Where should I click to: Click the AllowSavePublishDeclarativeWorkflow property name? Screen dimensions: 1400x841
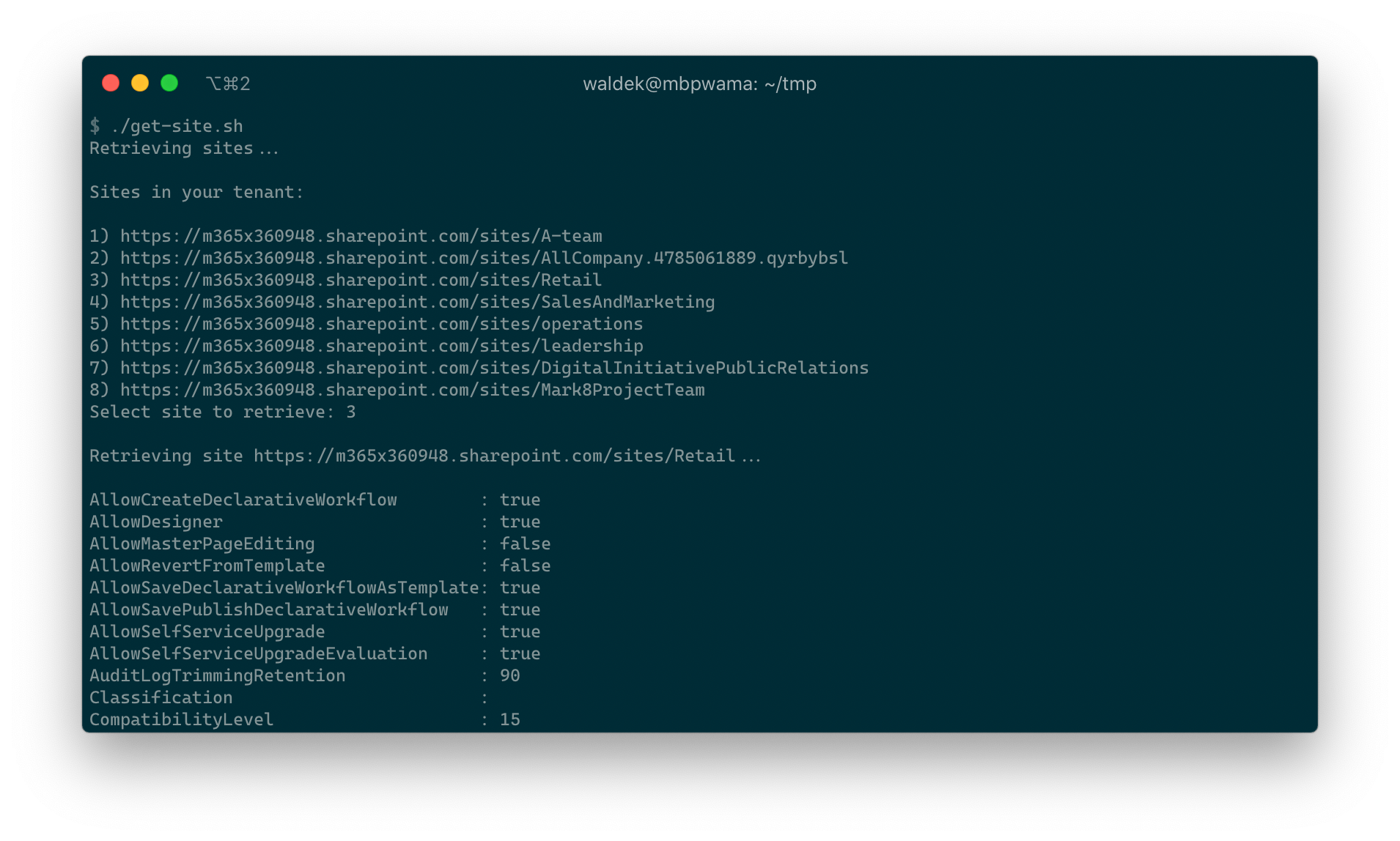click(x=269, y=610)
